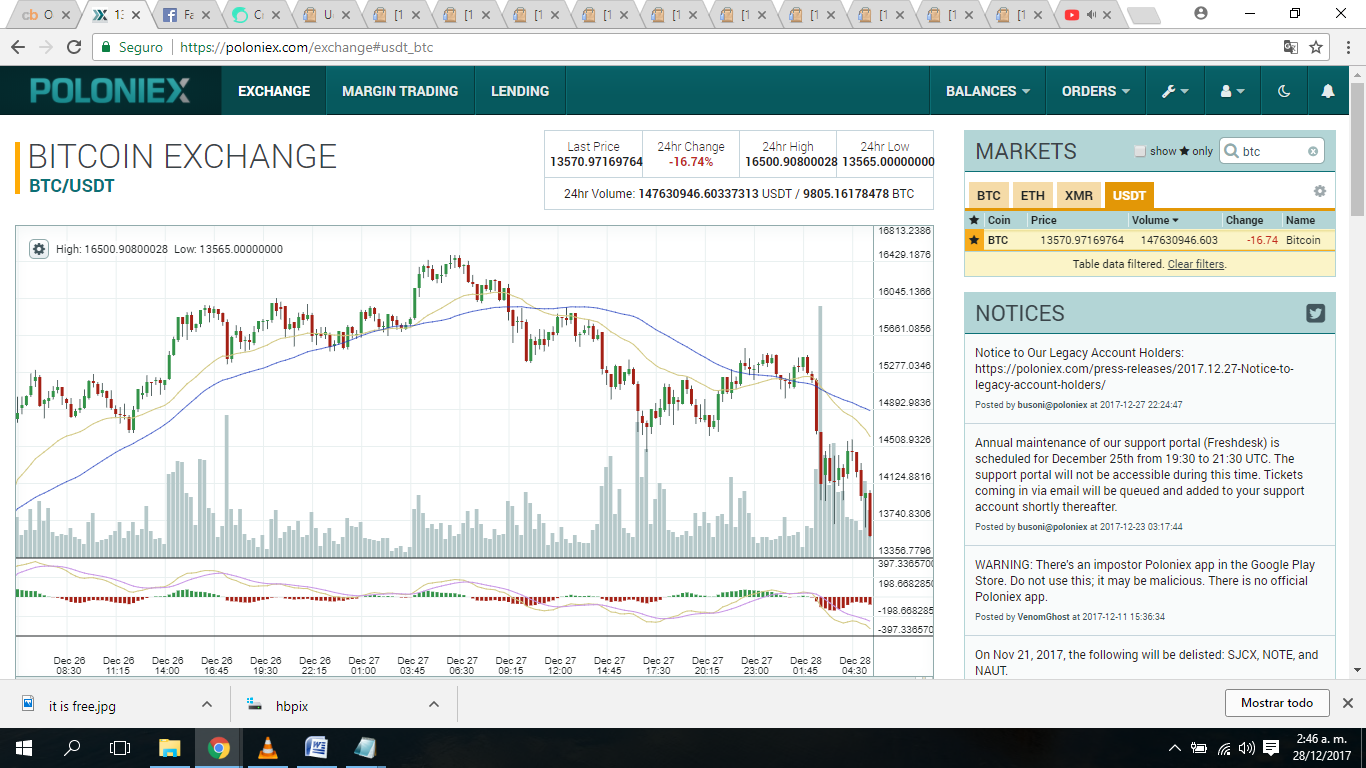Viewport: 1366px width, 768px height.
Task: Click the volume icon in tray
Action: (x=1246, y=748)
